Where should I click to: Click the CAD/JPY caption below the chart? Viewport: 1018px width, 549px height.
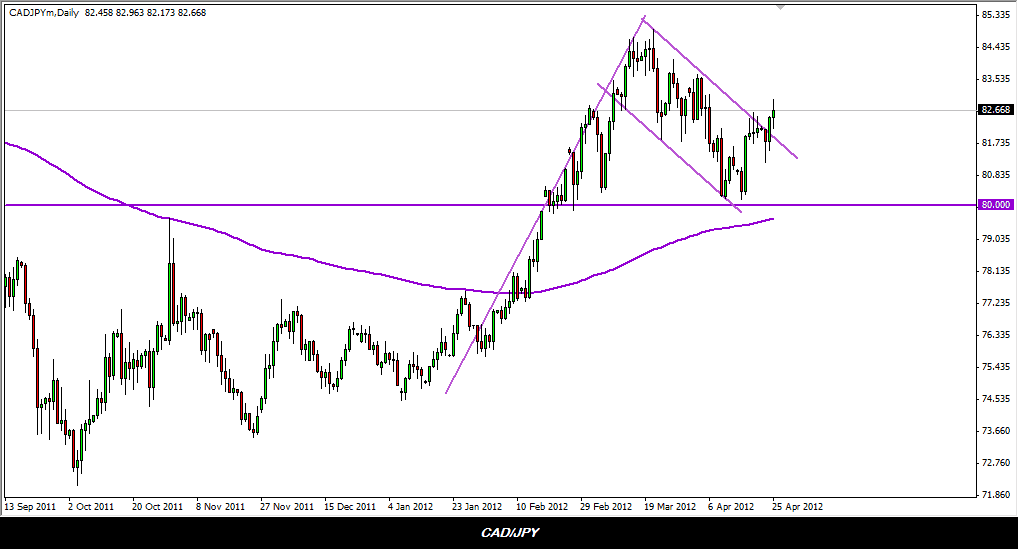[x=509, y=533]
